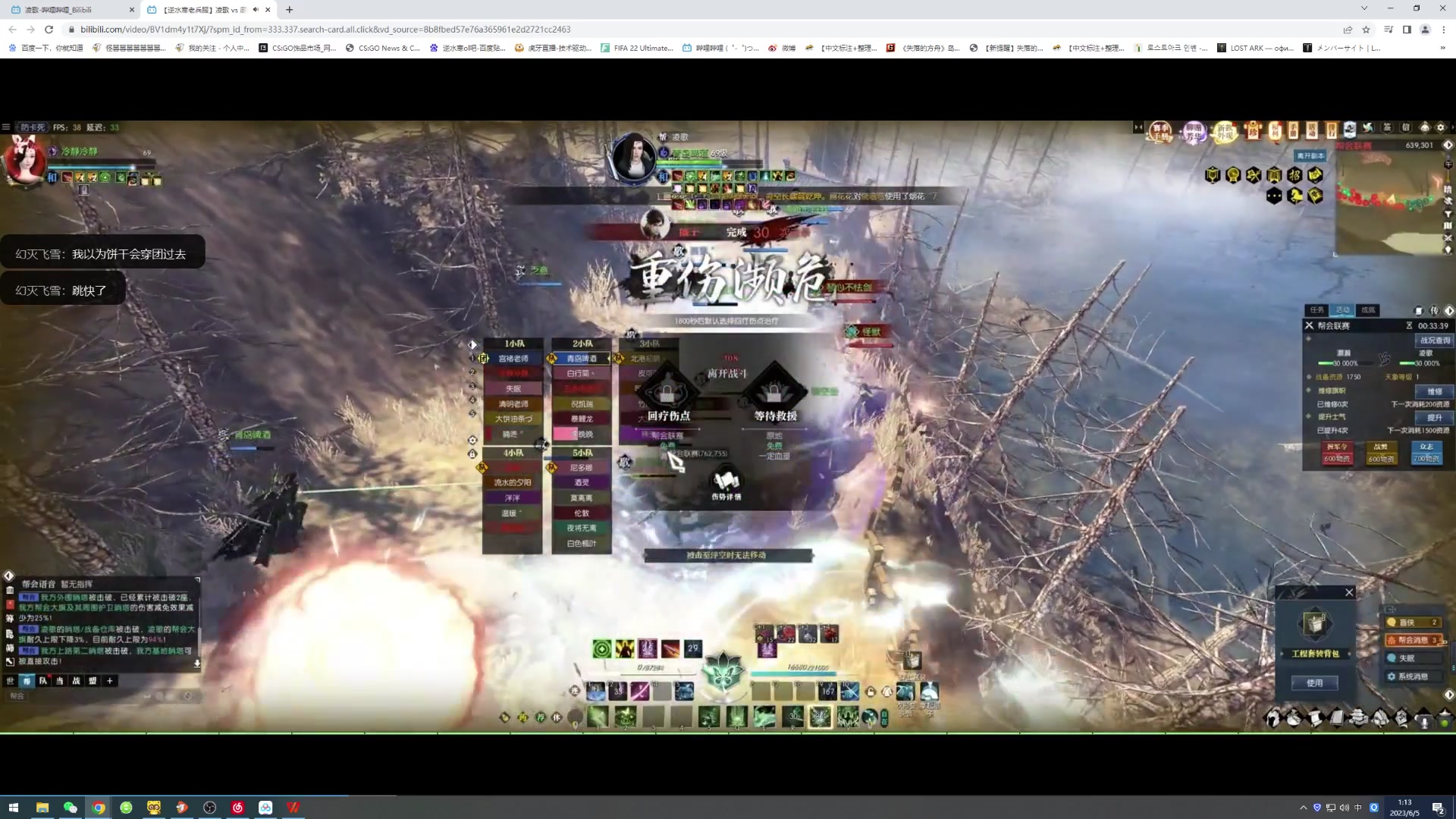Open Chrome three-dot menu
The width and height of the screenshot is (1456, 819).
1444,30
